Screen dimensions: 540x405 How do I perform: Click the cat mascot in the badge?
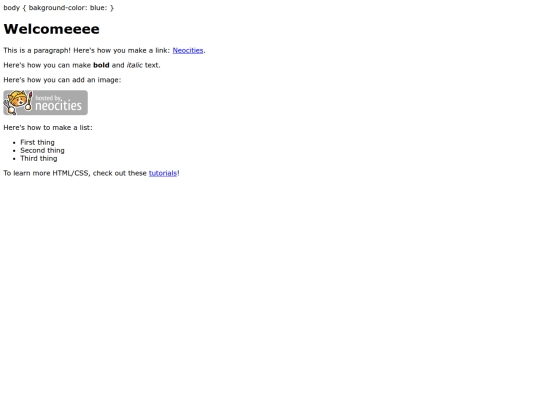pos(18,102)
